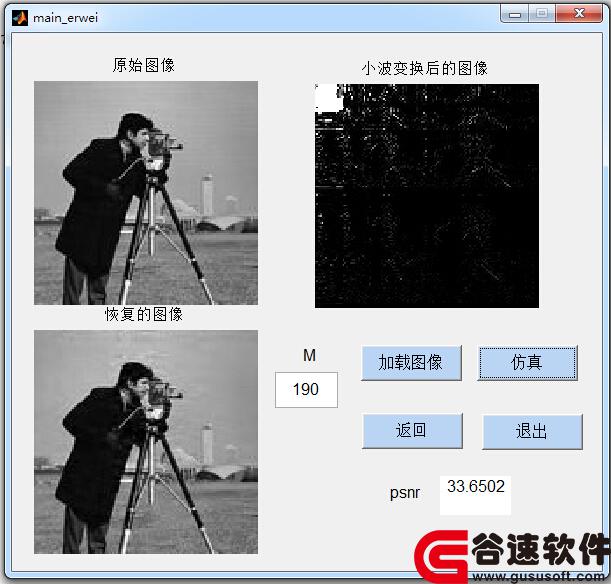Click the wavelet transformed image

(x=427, y=196)
